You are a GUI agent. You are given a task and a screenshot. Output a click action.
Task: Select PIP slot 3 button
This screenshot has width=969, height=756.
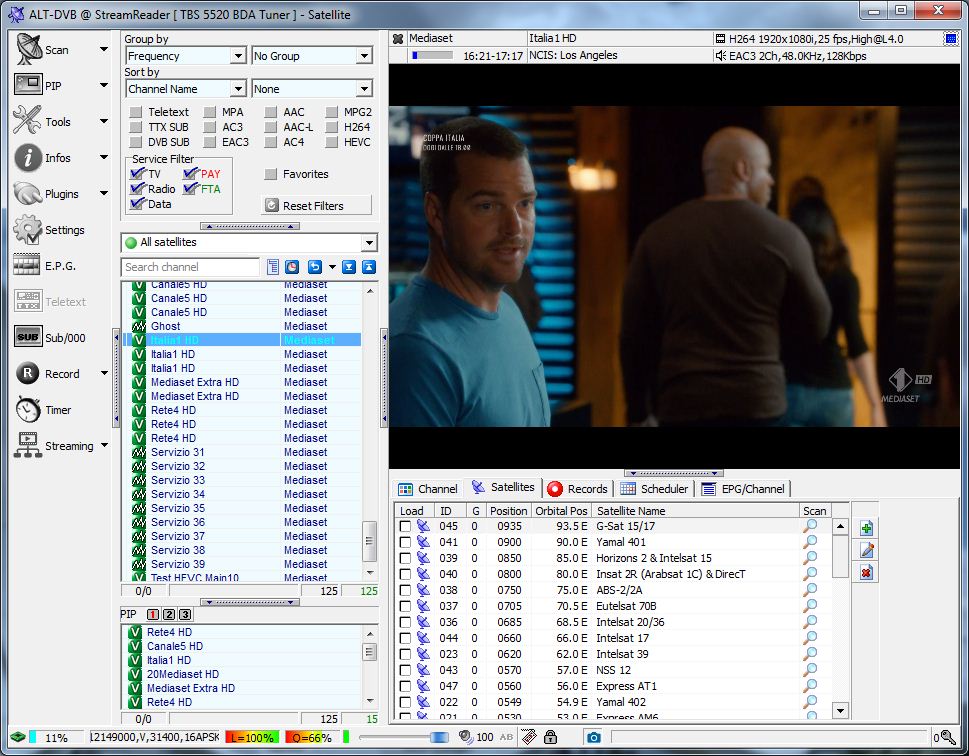coord(185,614)
